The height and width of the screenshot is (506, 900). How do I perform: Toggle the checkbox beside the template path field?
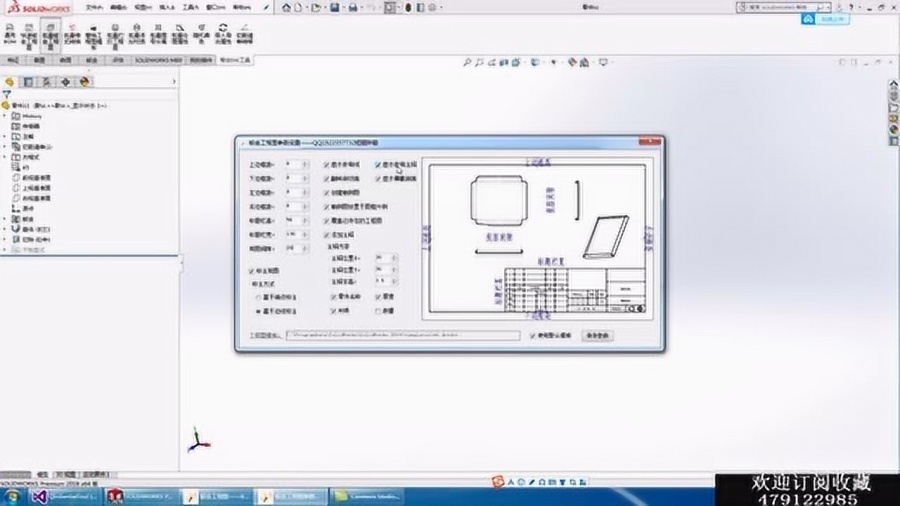coord(533,335)
